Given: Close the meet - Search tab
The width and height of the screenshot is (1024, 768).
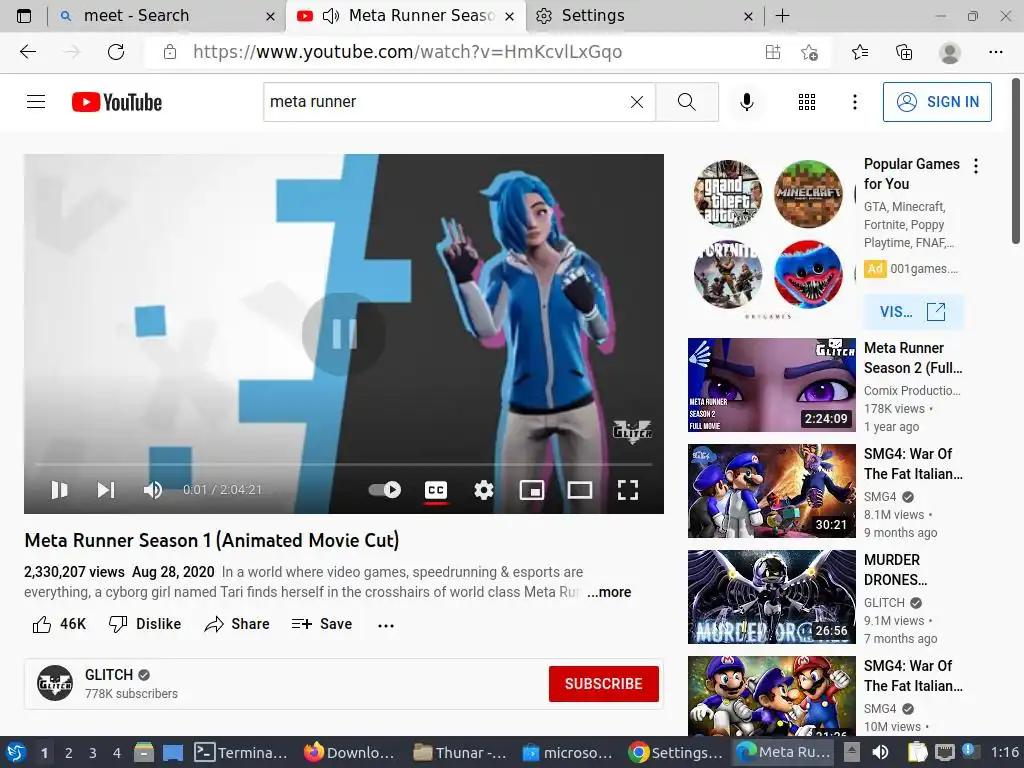Looking at the screenshot, I should pyautogui.click(x=270, y=16).
